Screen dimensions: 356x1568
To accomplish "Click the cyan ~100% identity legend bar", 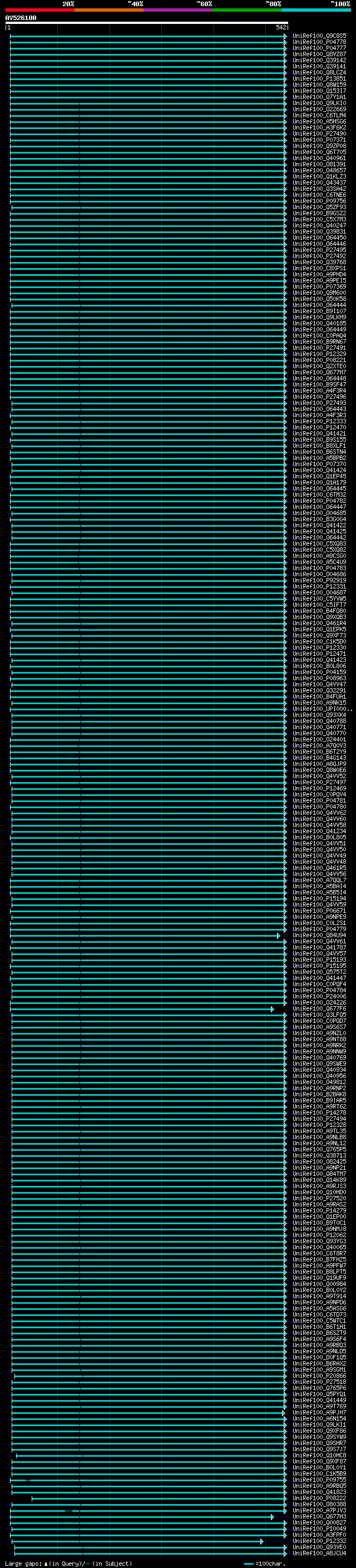I will [x=316, y=10].
